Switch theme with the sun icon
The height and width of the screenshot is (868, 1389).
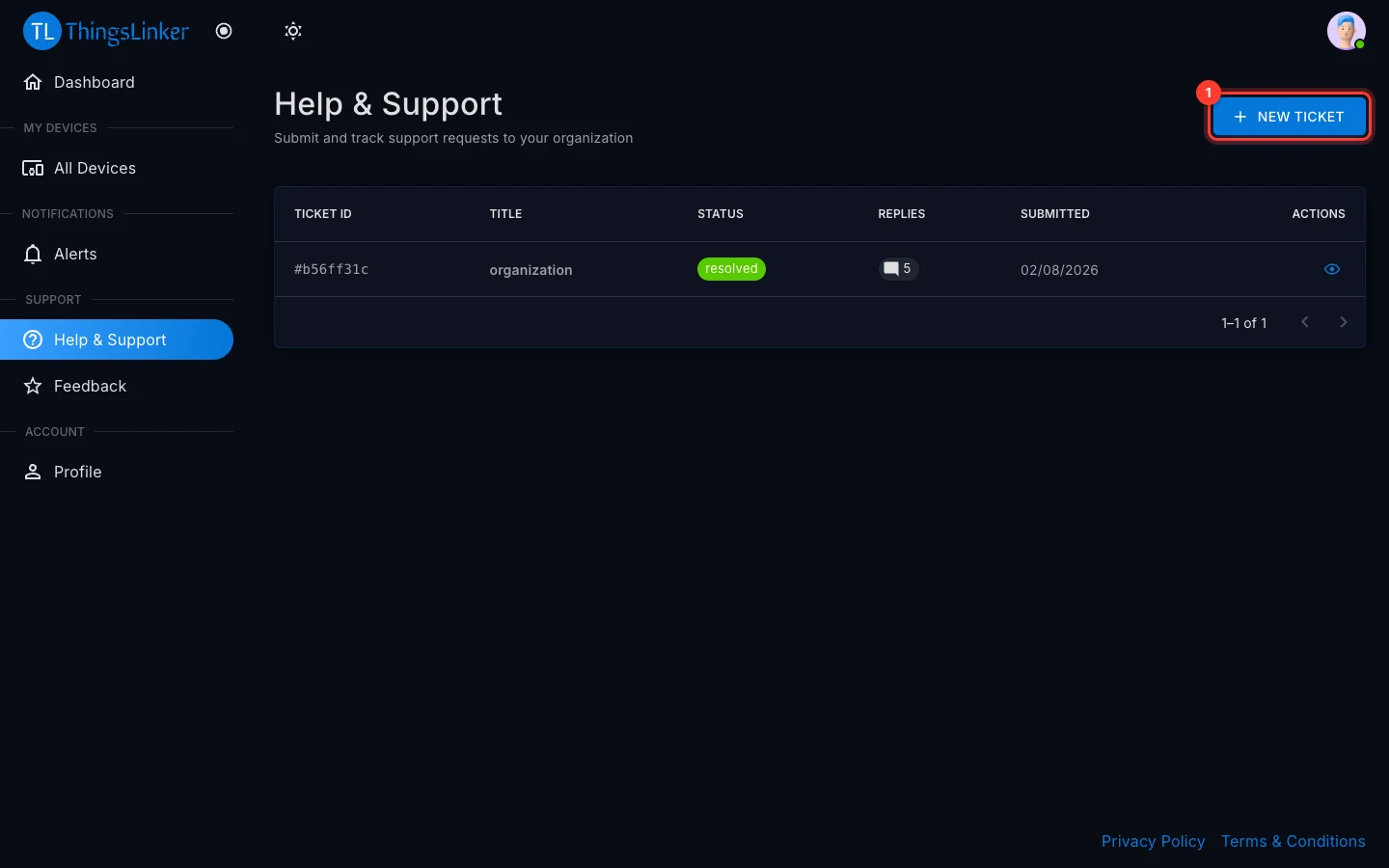pos(293,31)
